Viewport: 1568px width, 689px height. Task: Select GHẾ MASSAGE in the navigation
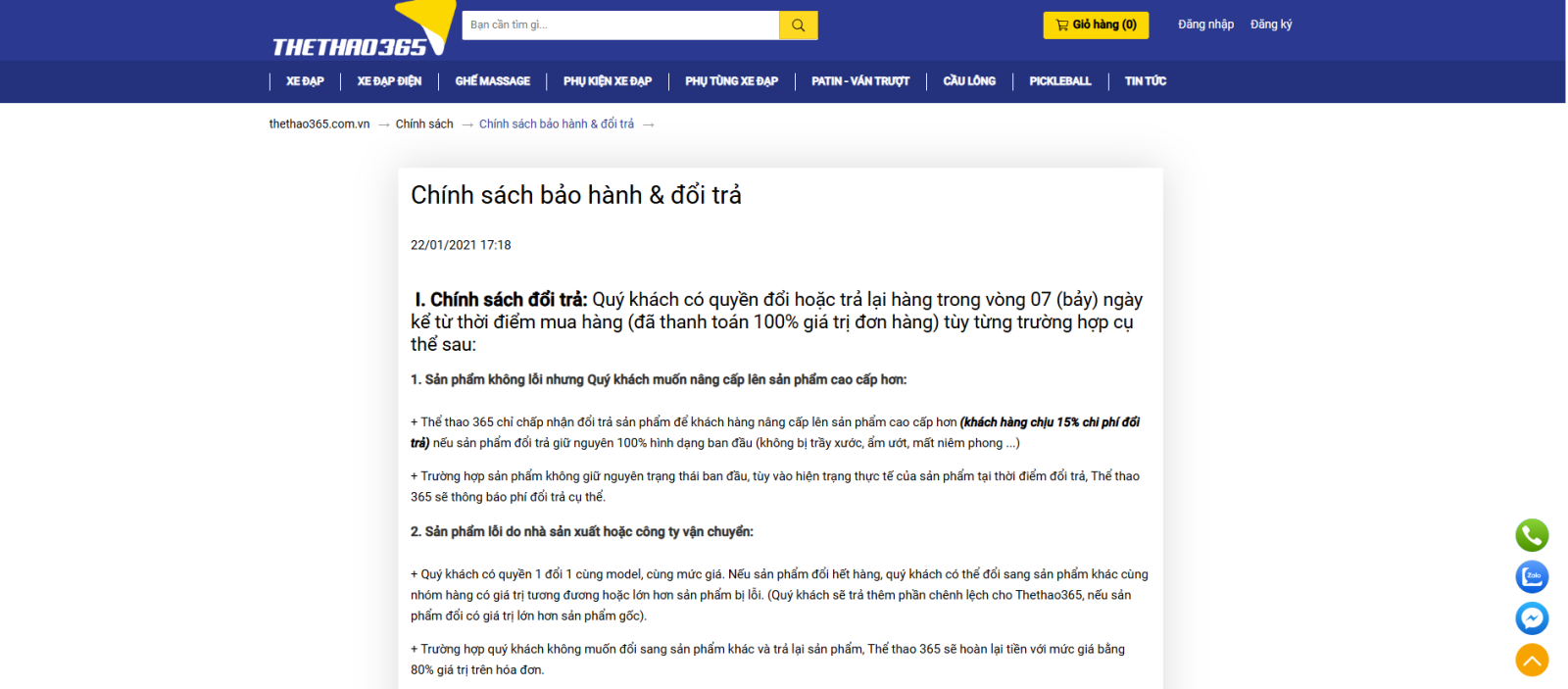pyautogui.click(x=492, y=81)
